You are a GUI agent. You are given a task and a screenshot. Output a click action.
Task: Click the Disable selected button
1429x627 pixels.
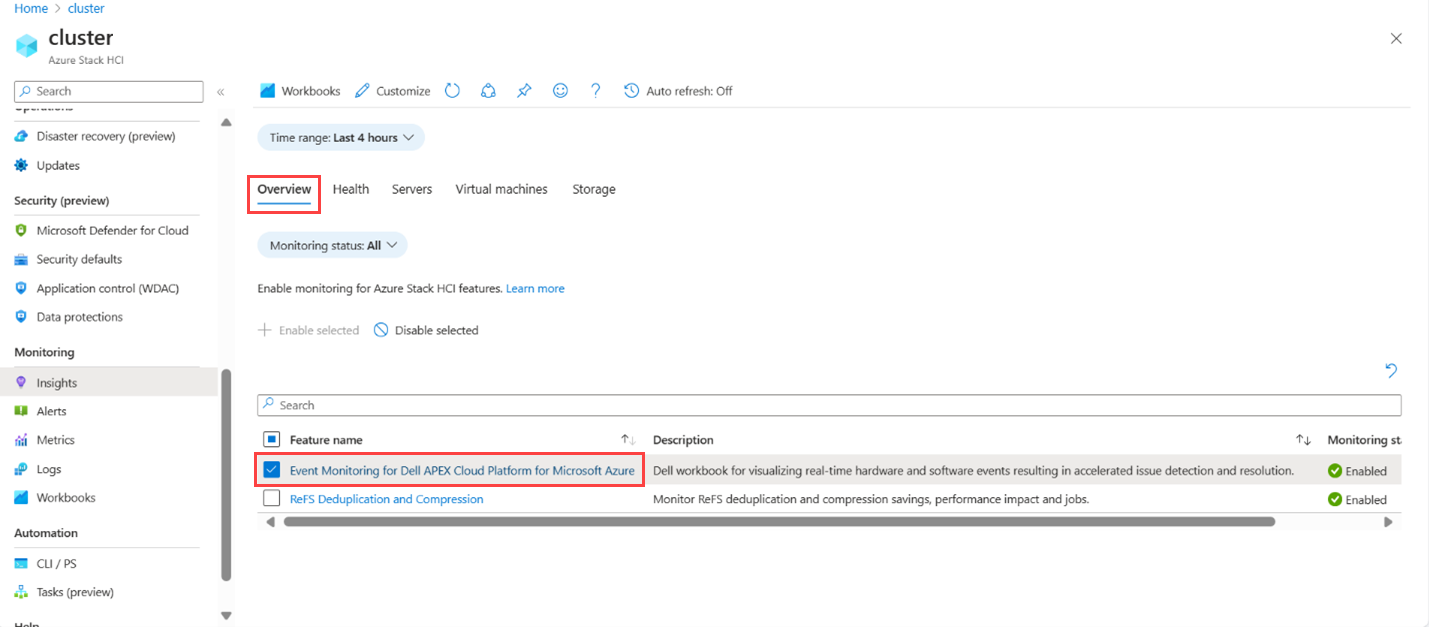(x=426, y=330)
